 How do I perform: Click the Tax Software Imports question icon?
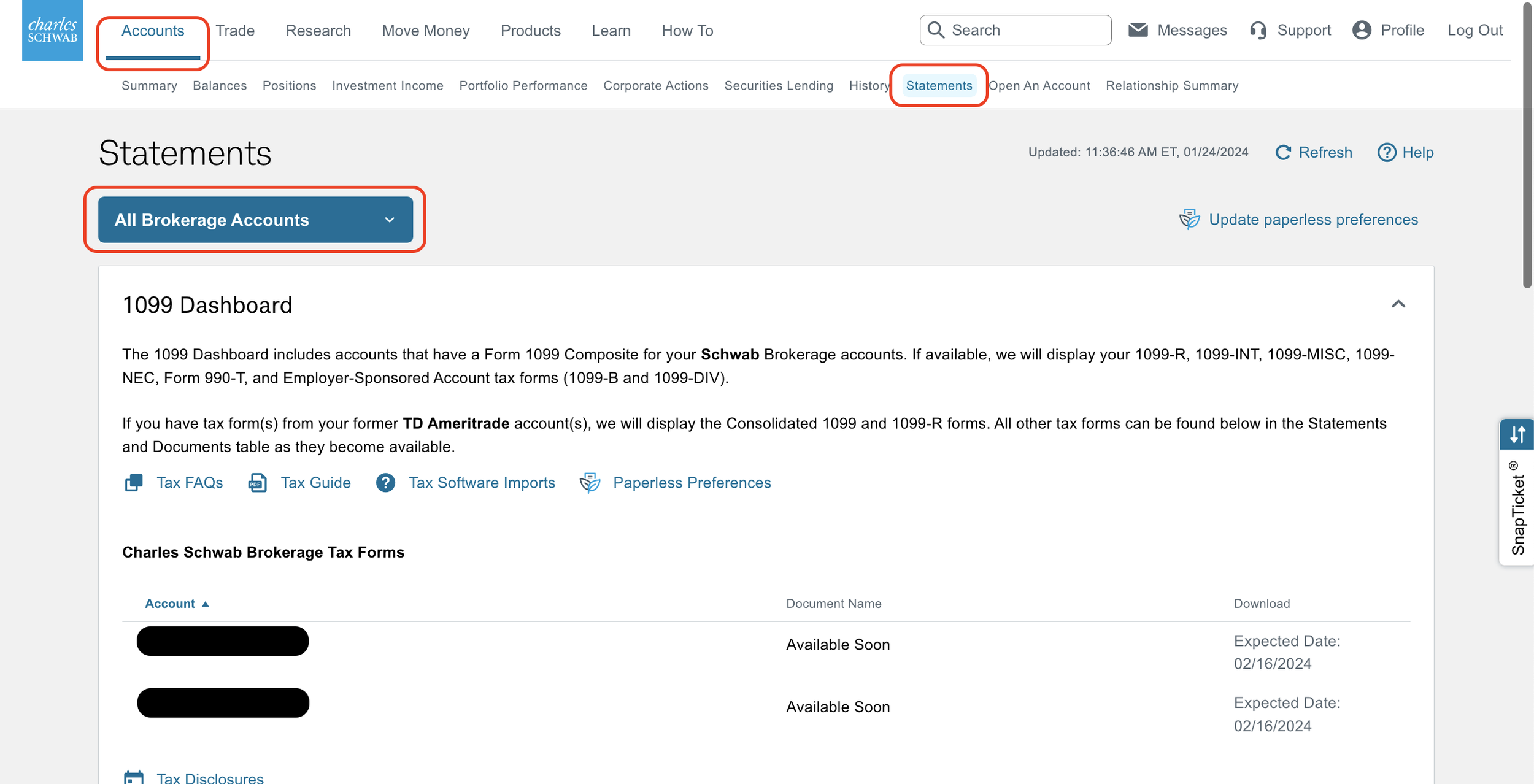tap(385, 483)
